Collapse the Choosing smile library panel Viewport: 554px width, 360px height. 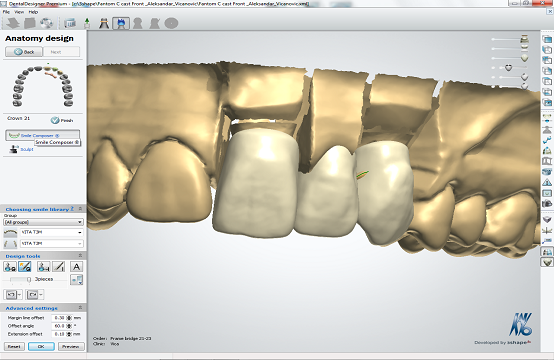coord(80,209)
